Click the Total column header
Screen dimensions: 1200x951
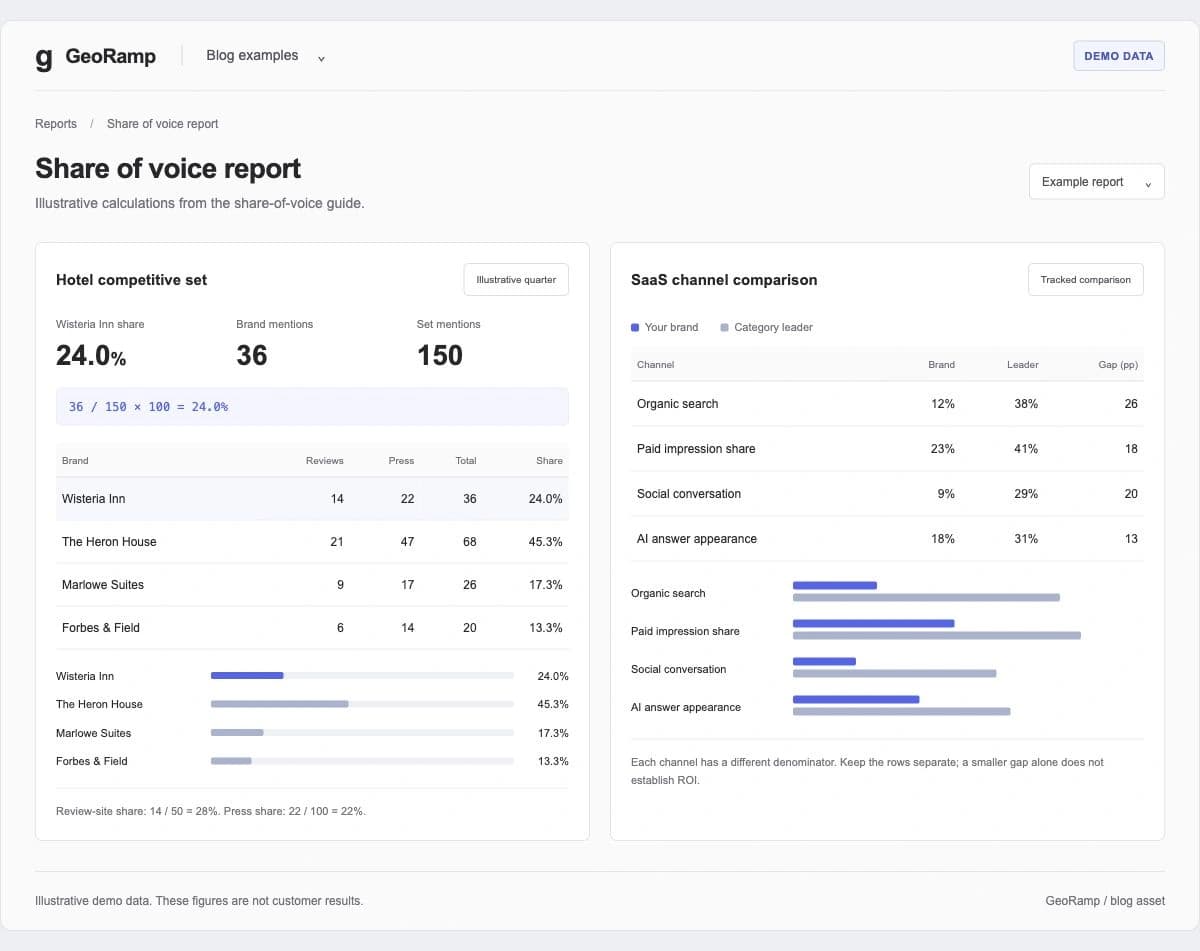(x=465, y=461)
